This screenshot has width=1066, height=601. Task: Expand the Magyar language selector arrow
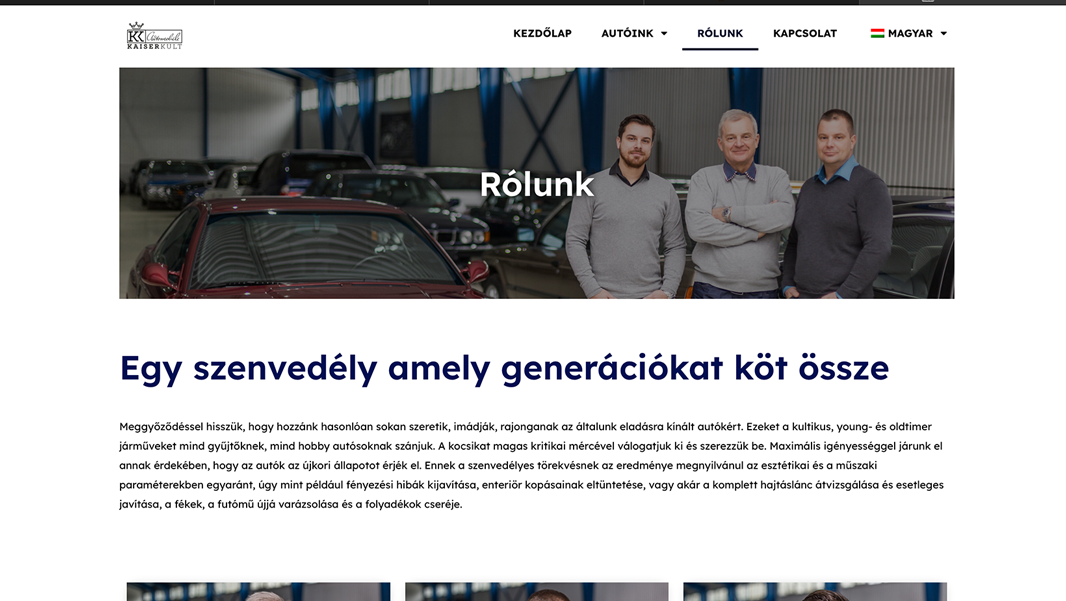(944, 33)
